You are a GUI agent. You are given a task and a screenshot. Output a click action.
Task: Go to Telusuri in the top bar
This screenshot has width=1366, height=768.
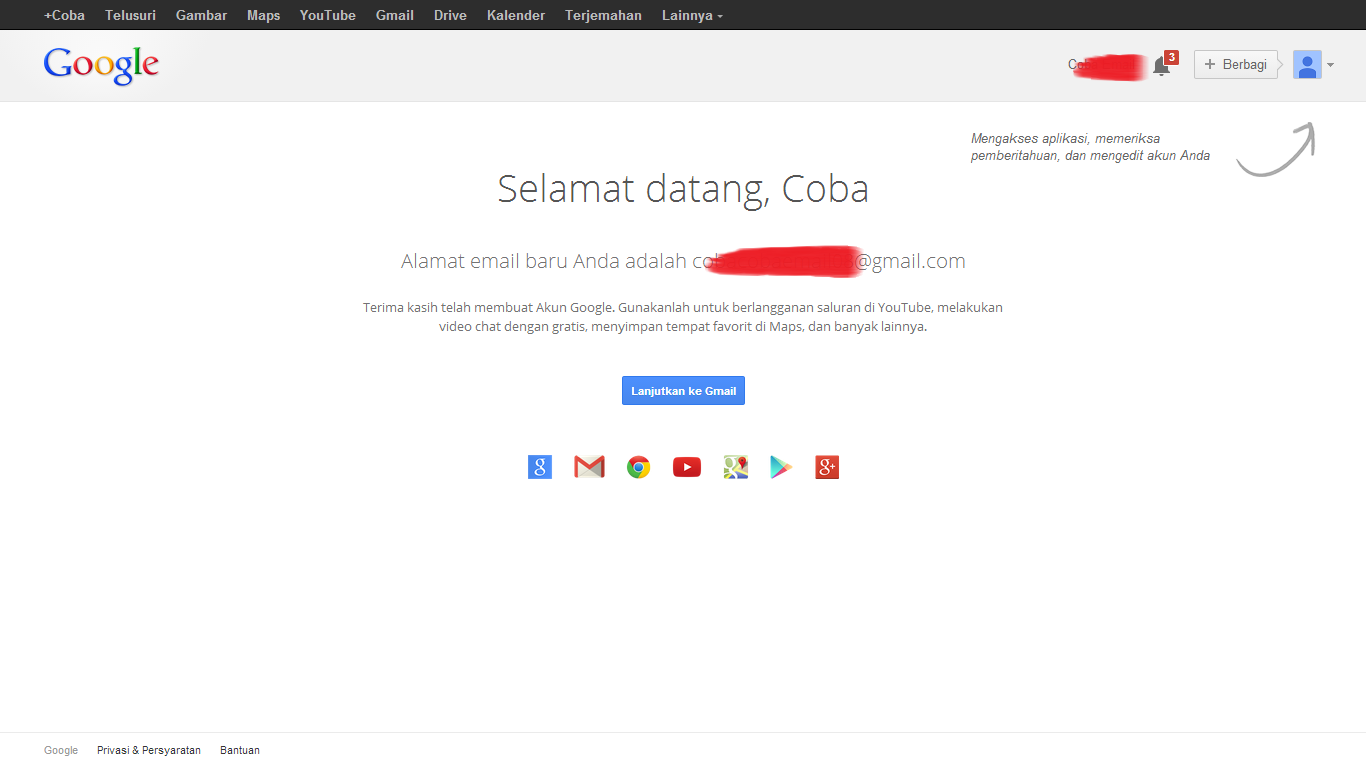pos(130,15)
